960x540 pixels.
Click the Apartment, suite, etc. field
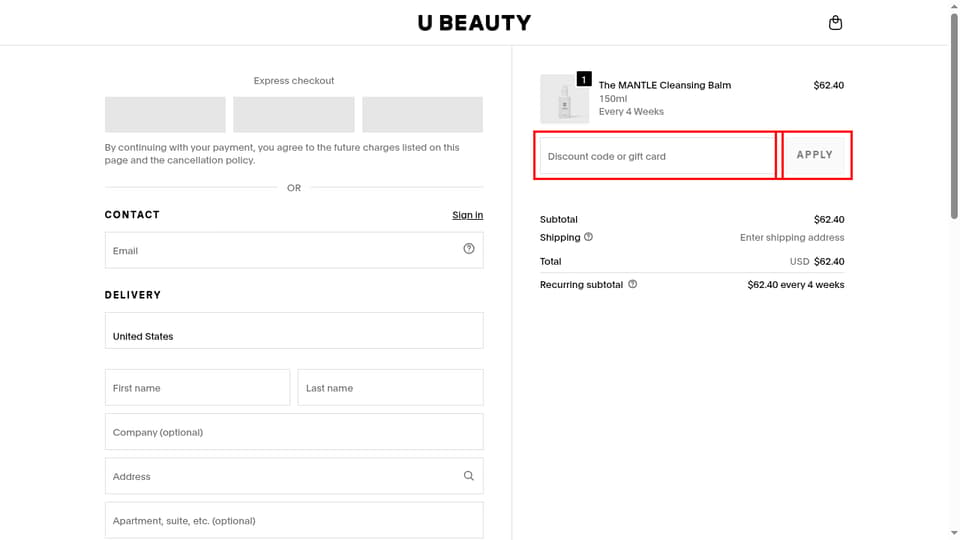click(294, 520)
